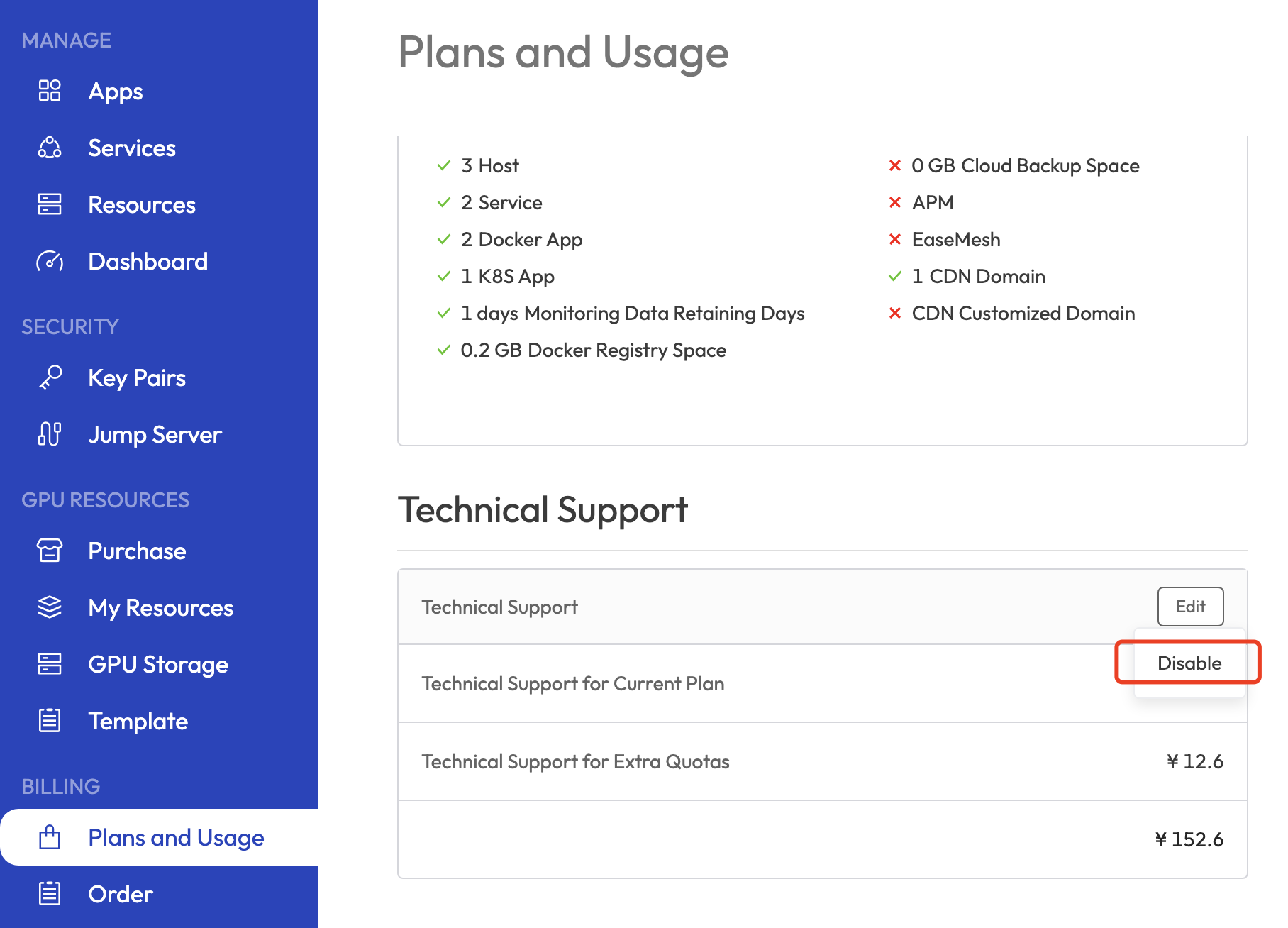Open the Order menu item

[x=121, y=894]
